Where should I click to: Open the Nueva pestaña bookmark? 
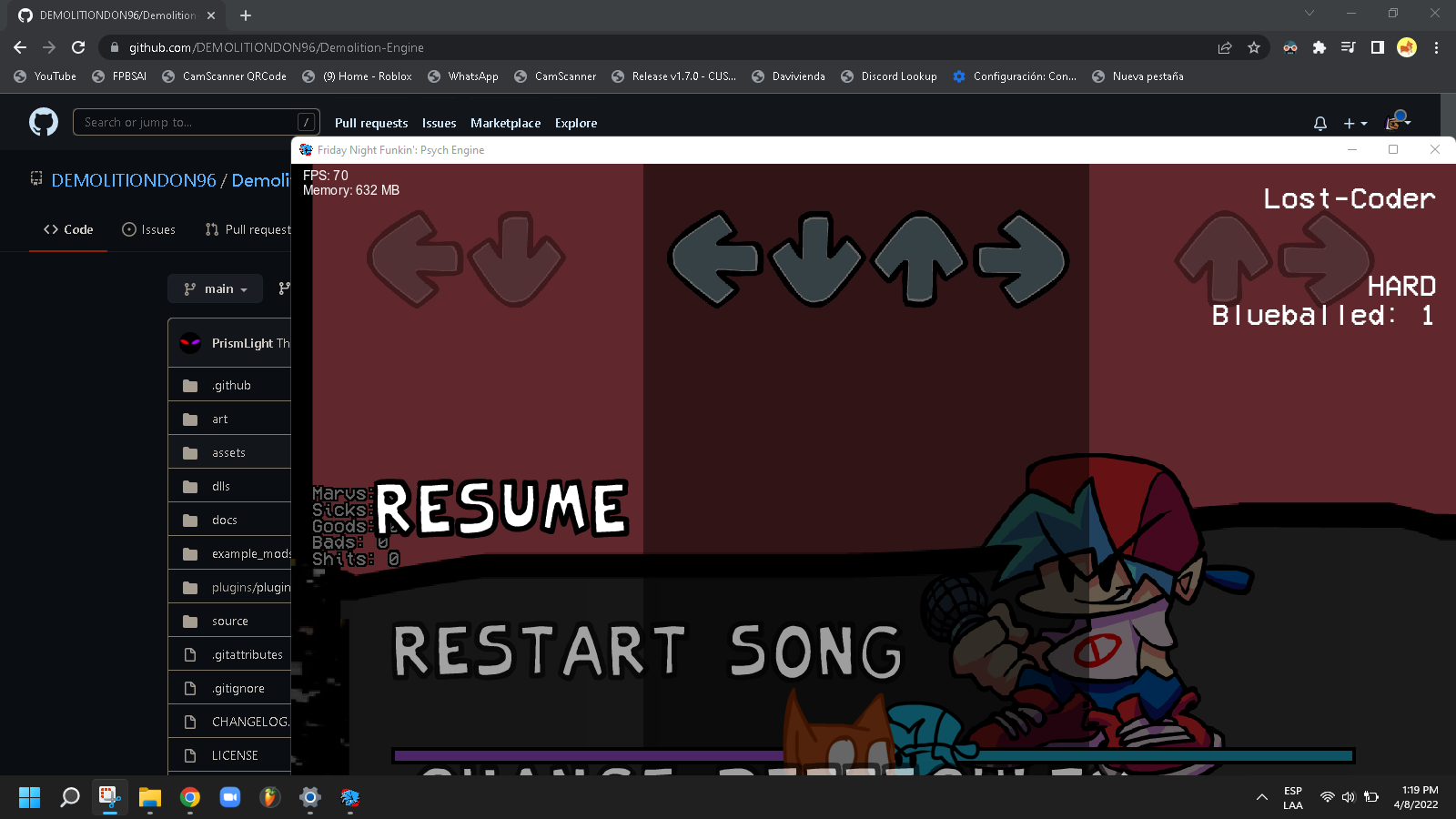pos(1137,76)
